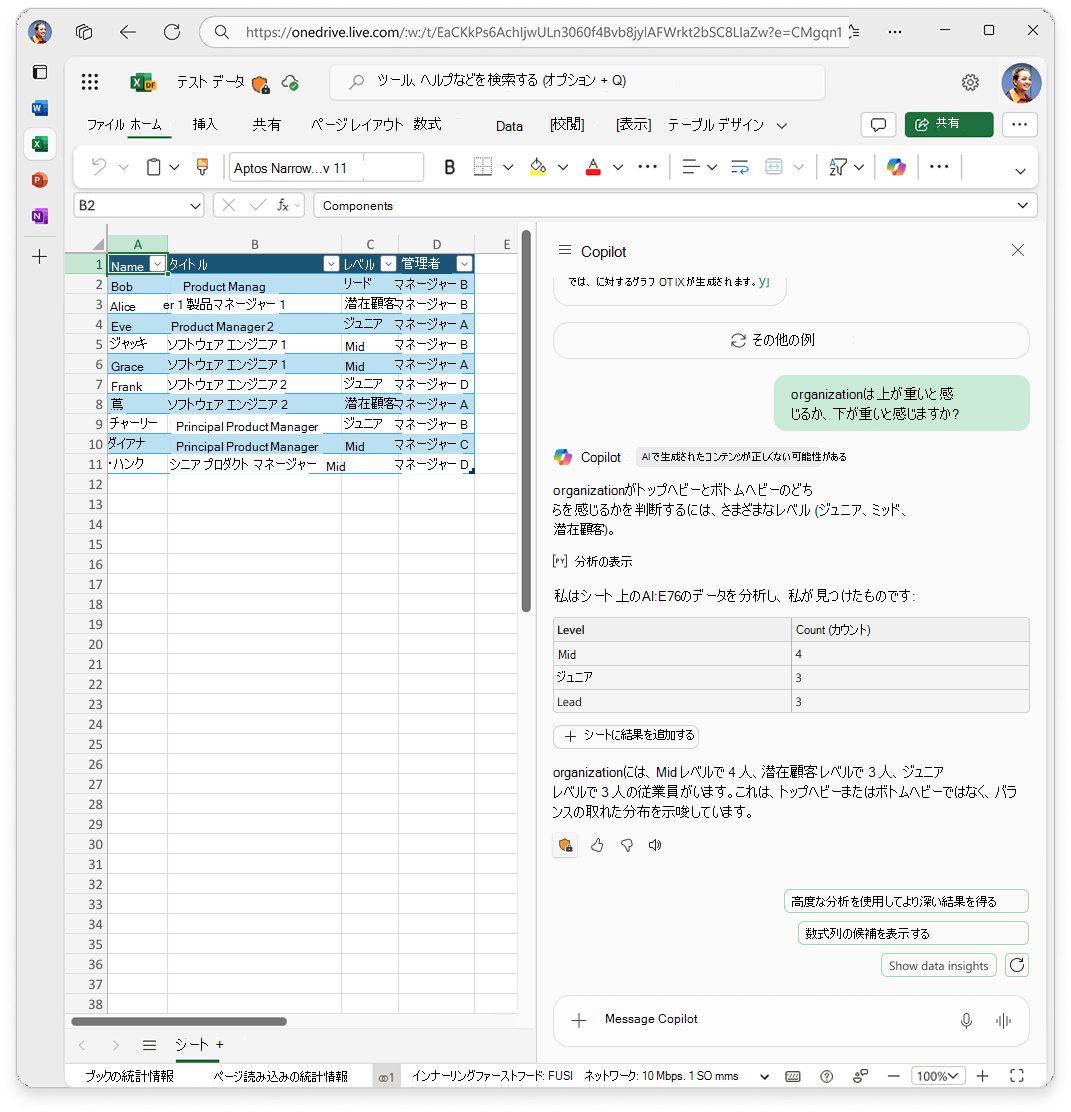Apply the fill color swatch
This screenshot has width=1071, height=1112.
[538, 167]
